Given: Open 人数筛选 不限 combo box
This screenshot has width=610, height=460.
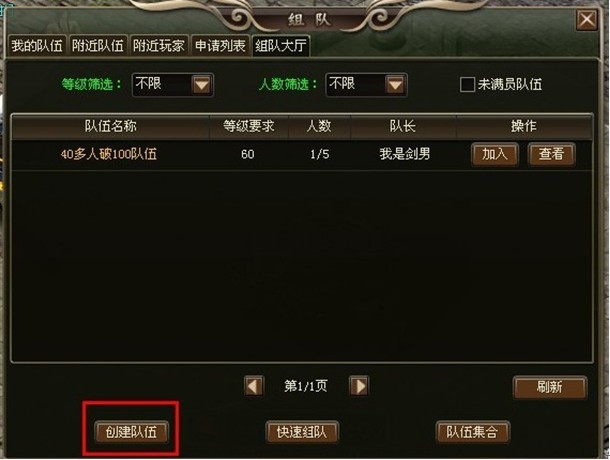Looking at the screenshot, I should [x=366, y=84].
